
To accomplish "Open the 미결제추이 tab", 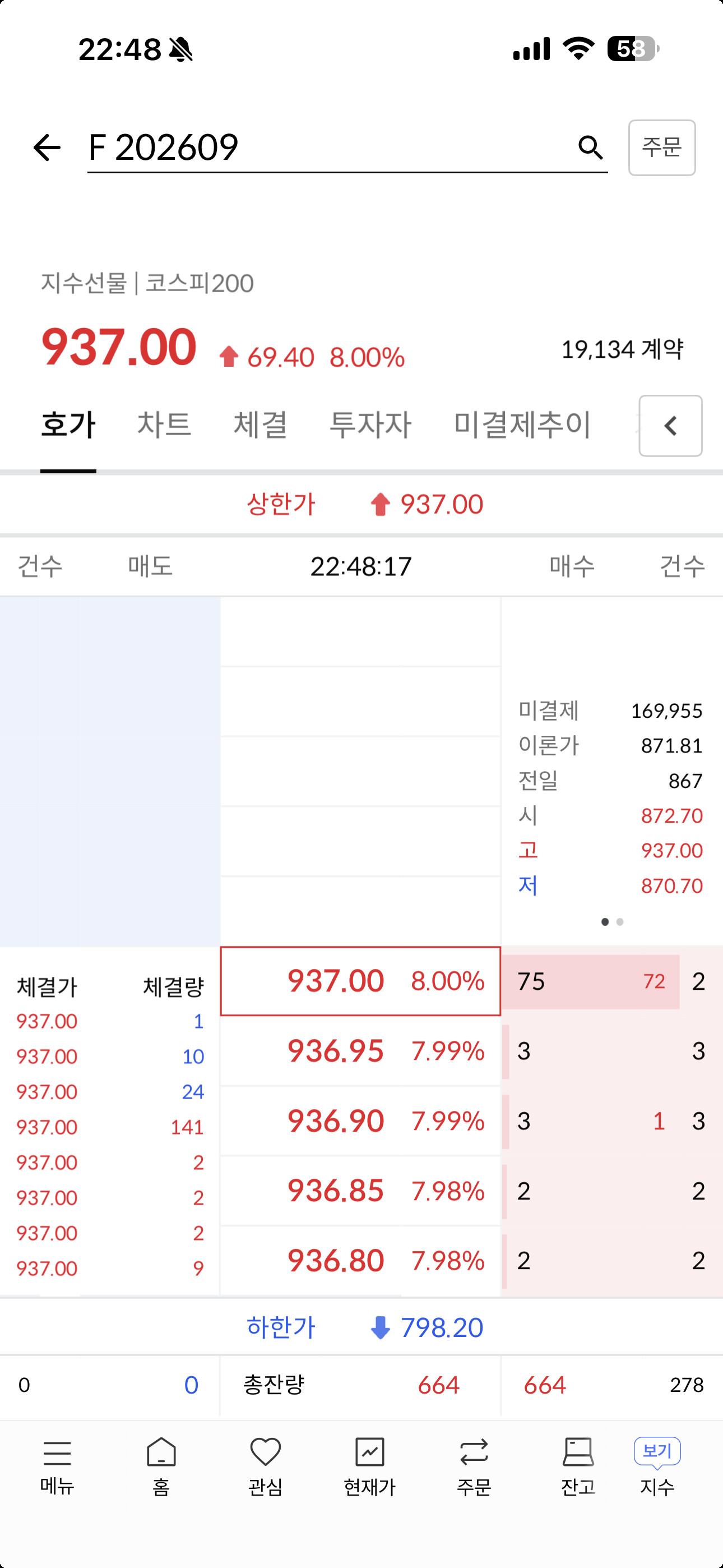I will (522, 425).
